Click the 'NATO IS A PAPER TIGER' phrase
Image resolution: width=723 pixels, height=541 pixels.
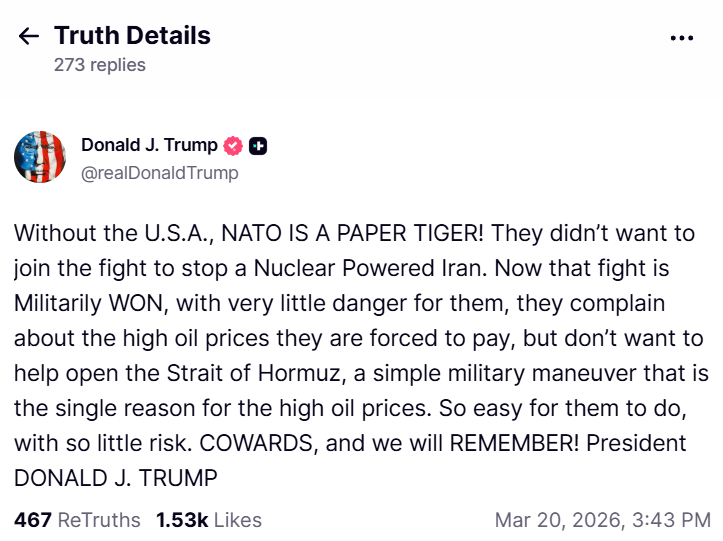[x=339, y=234]
